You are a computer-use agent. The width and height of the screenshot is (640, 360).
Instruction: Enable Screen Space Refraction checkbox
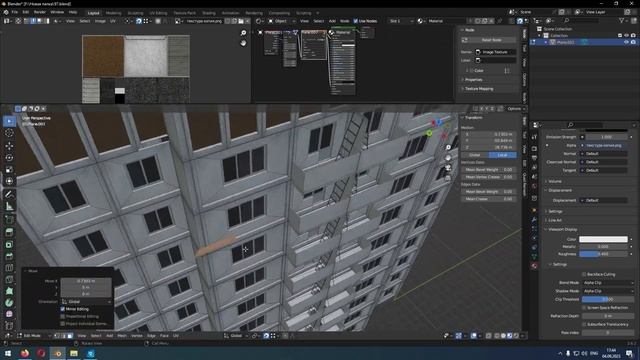coord(584,308)
